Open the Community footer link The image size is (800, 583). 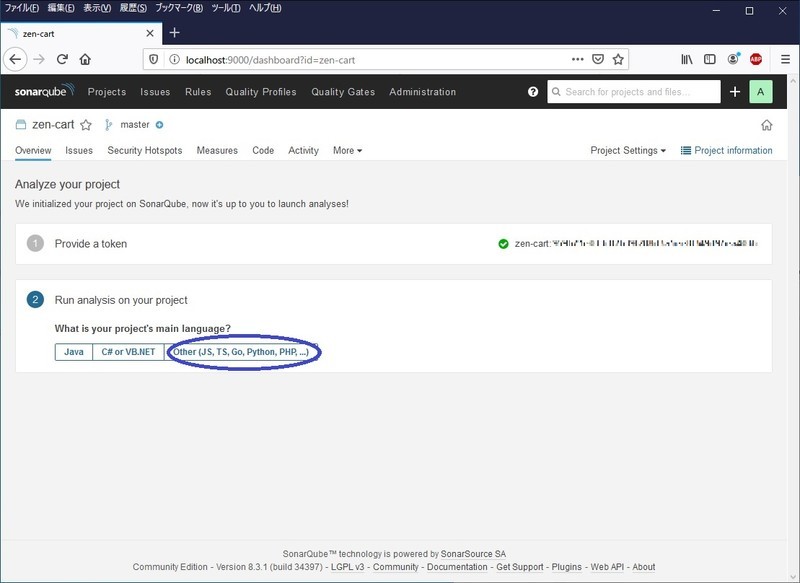click(x=395, y=567)
